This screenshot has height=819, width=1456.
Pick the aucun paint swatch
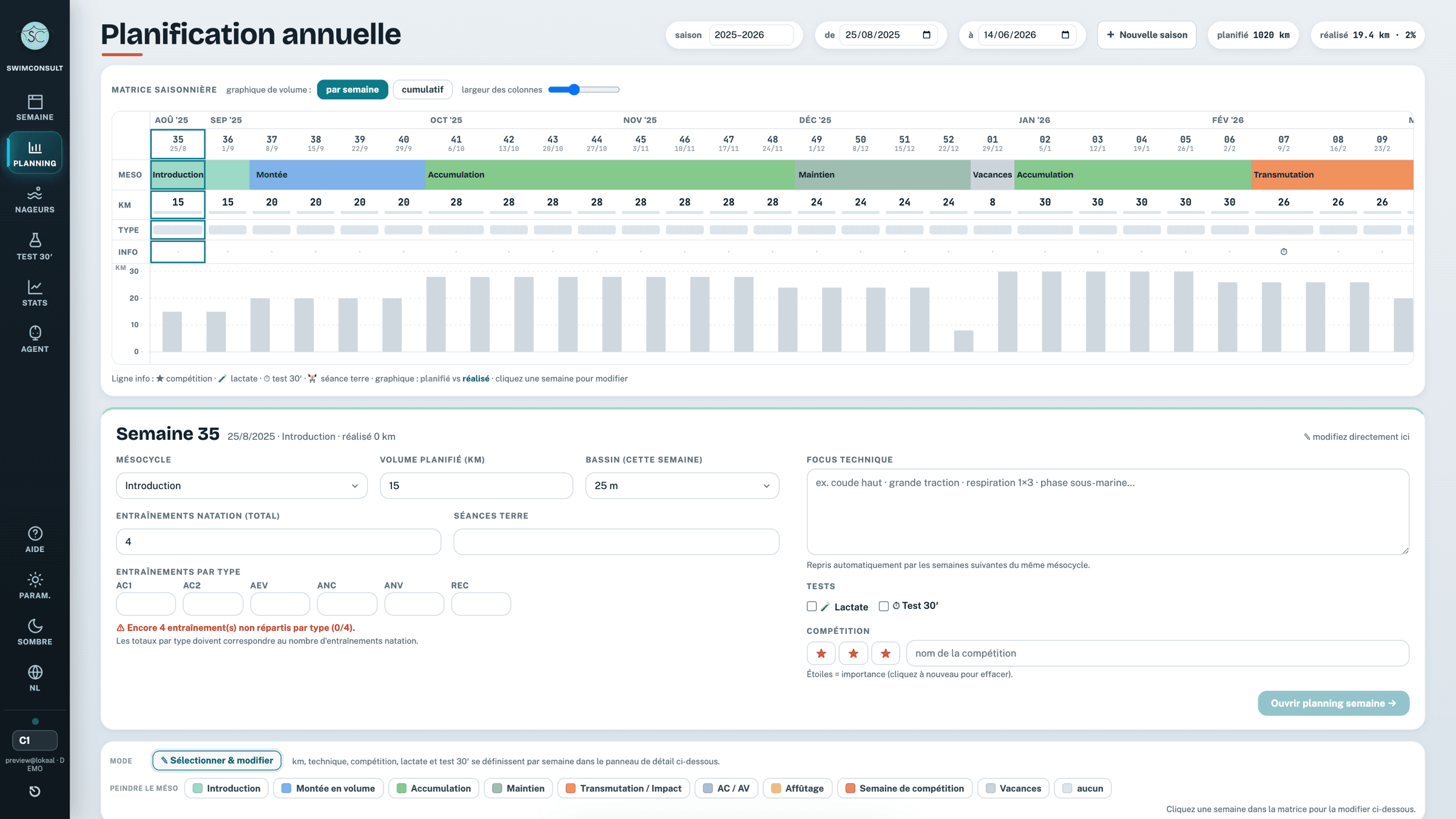[1083, 788]
